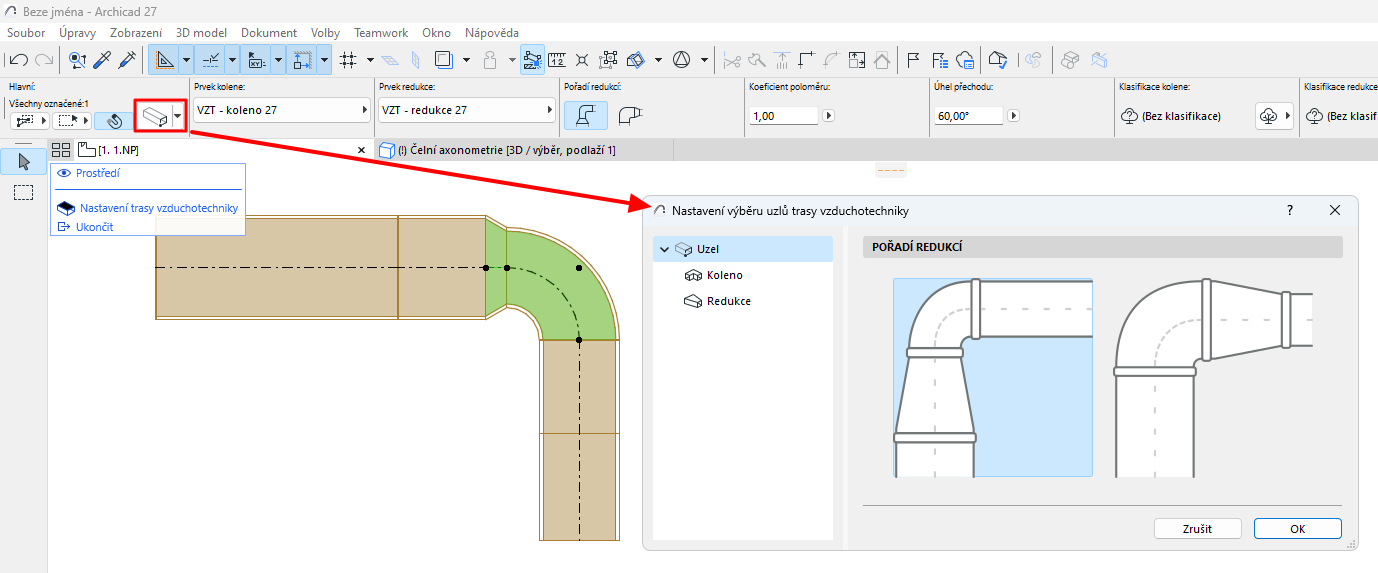Viewport: 1378px width, 573px height.
Task: Click the Zrušit button
Action: click(x=1196, y=528)
